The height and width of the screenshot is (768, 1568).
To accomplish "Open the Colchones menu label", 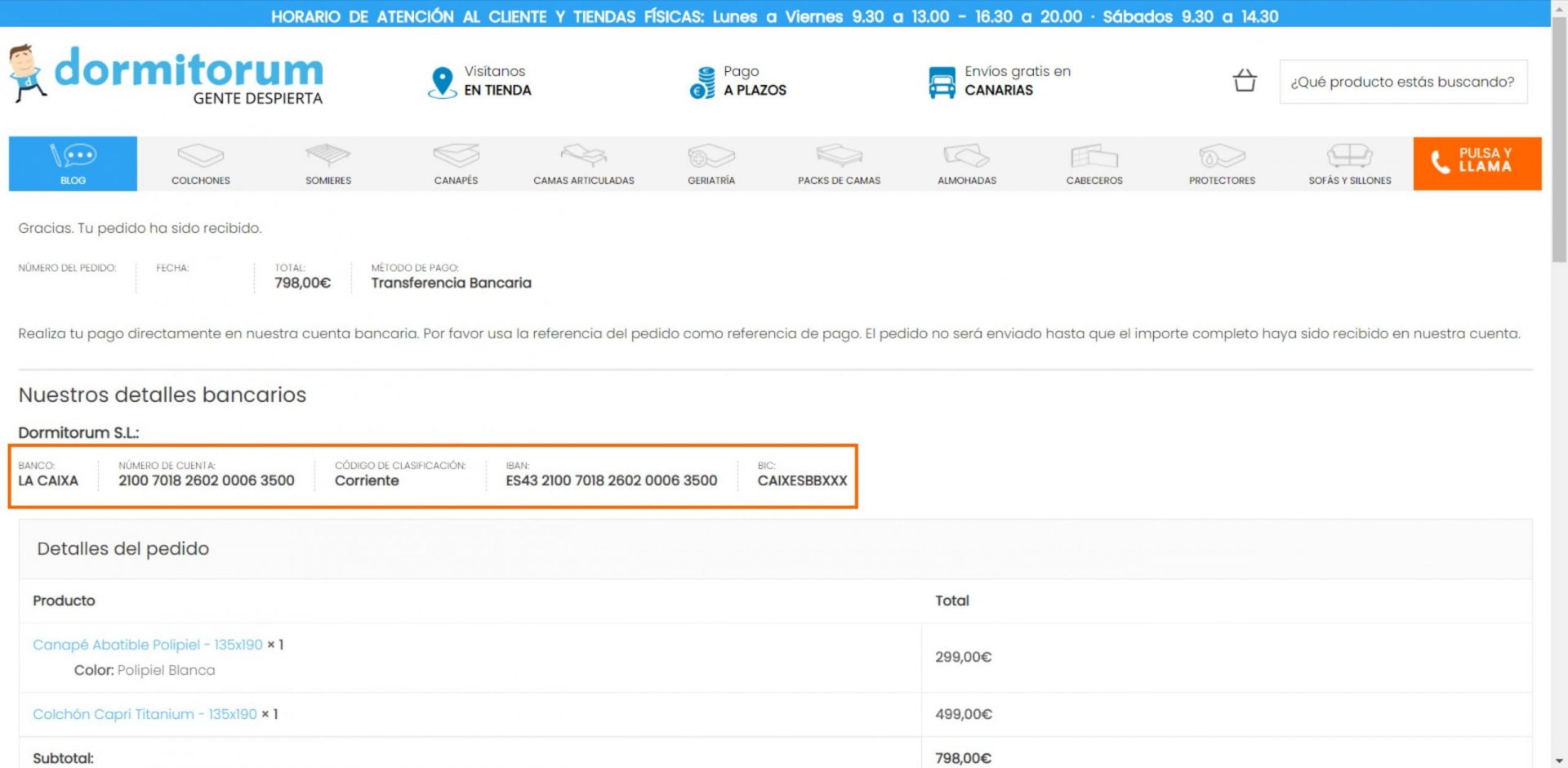I will click(201, 181).
